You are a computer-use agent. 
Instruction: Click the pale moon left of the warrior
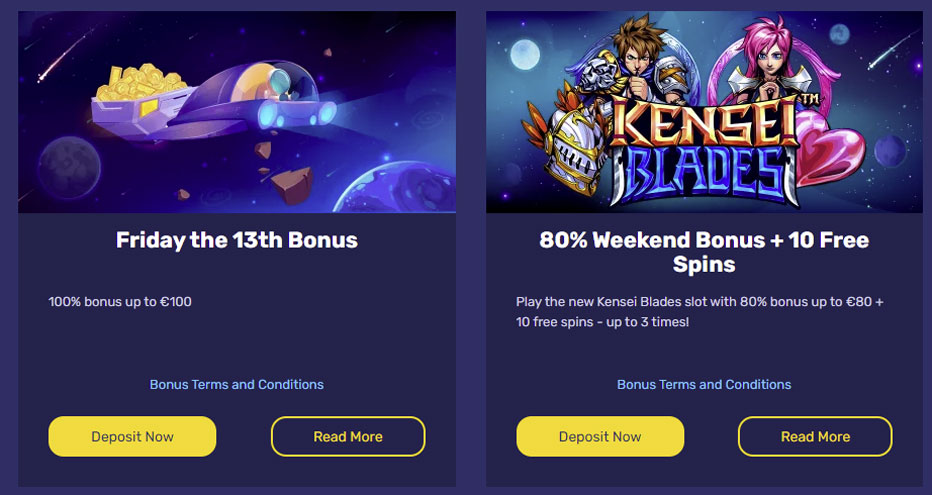[524, 55]
